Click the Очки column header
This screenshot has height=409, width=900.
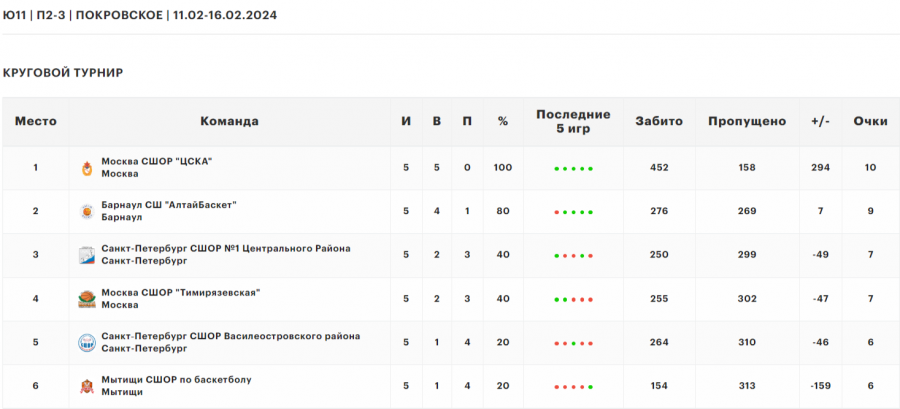tap(870, 121)
